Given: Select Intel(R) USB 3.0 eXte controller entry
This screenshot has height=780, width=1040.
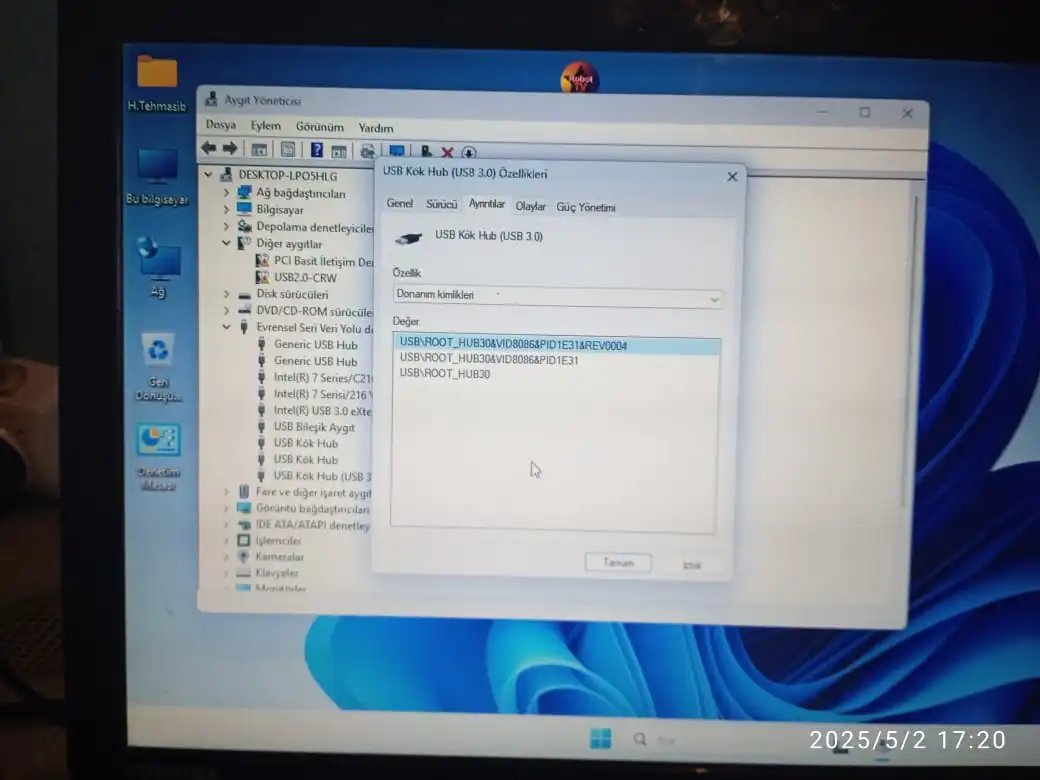Looking at the screenshot, I should [x=314, y=411].
